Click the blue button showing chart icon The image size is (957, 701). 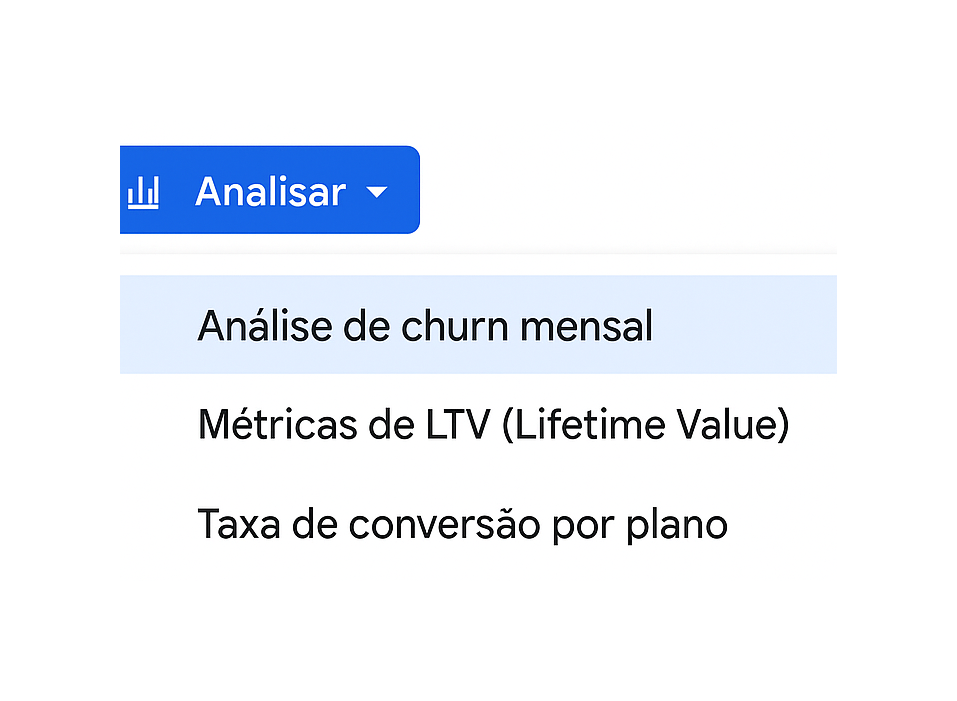[x=270, y=190]
